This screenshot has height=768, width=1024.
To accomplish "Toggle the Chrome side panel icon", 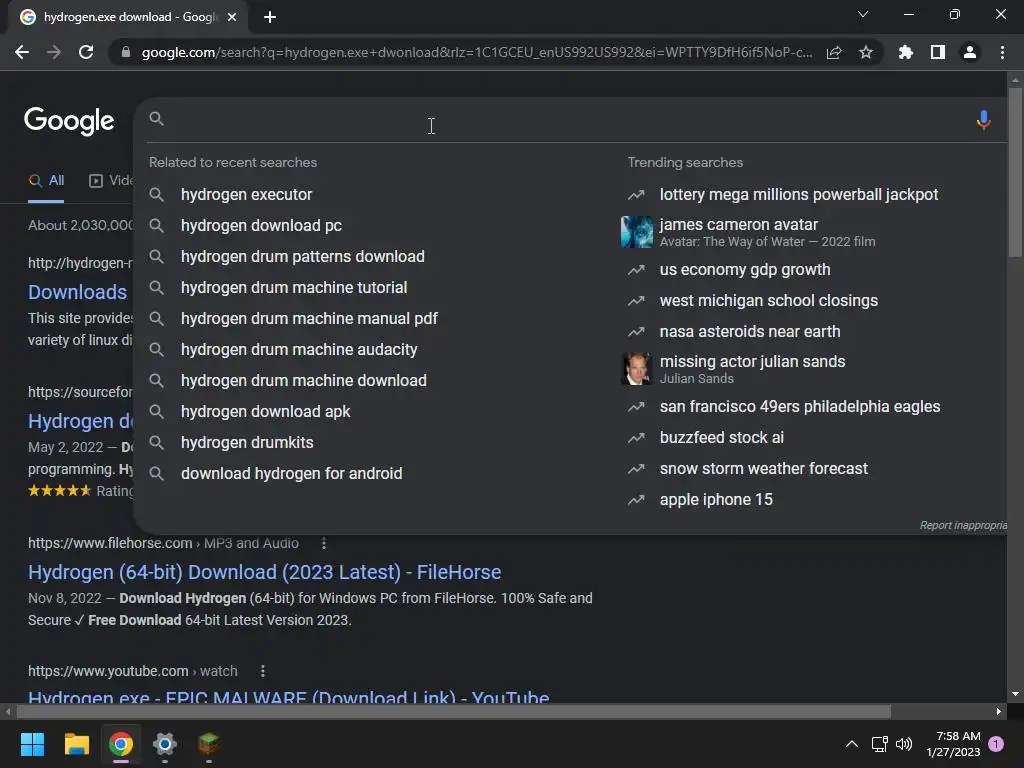I will 938,52.
